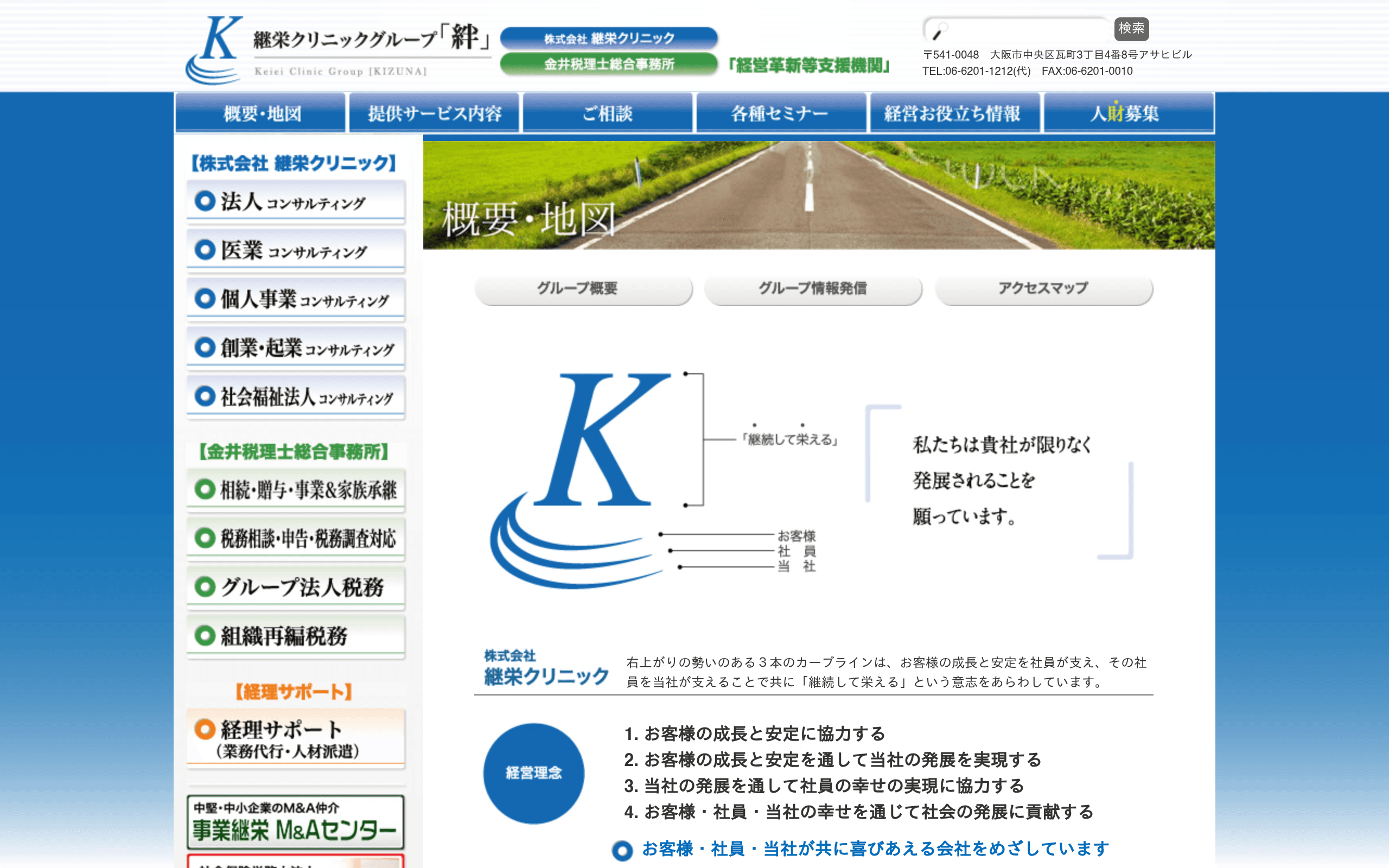Open the 人財募集 navigation tab
The height and width of the screenshot is (868, 1389).
click(1129, 113)
